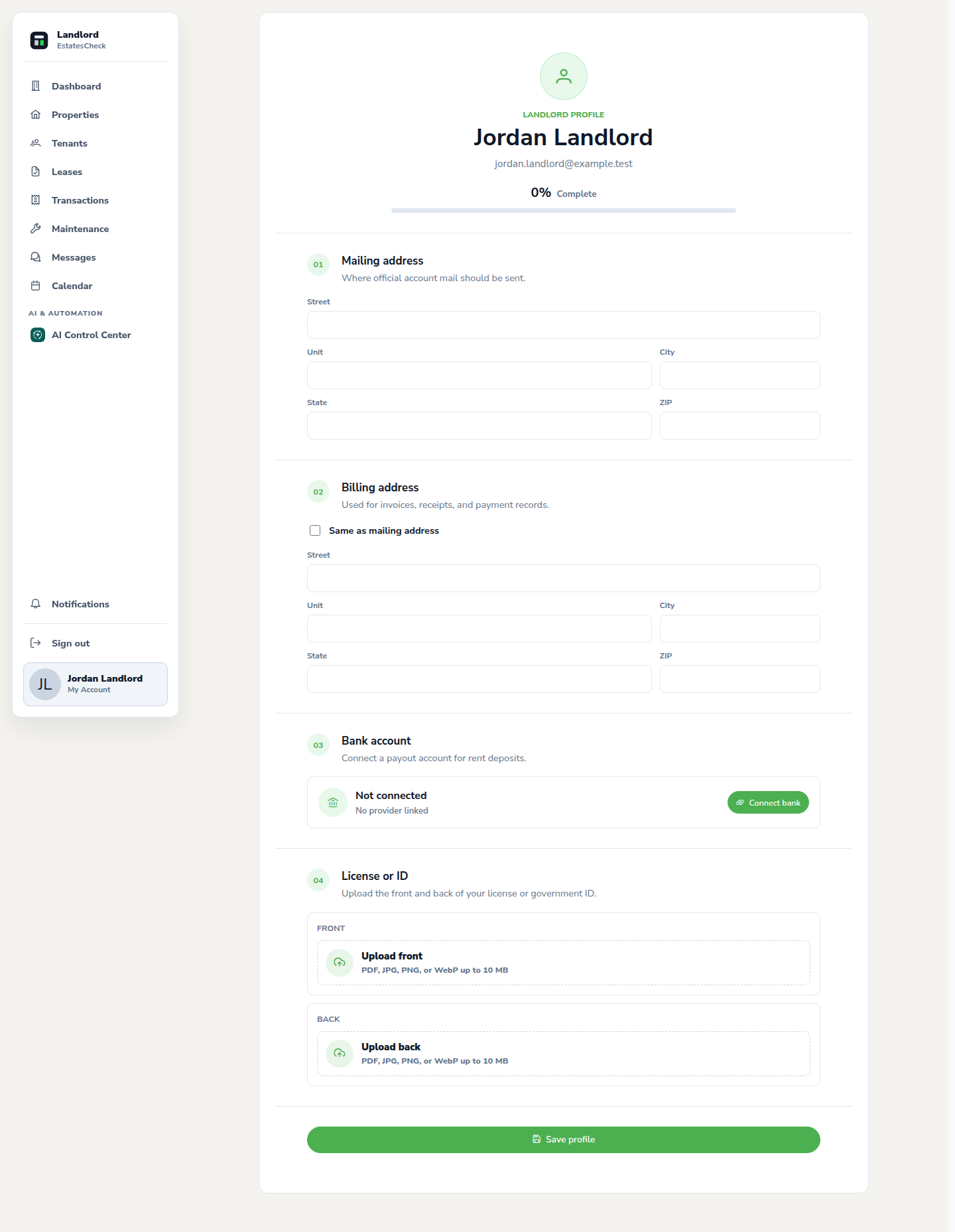Viewport: 955px width, 1232px height.
Task: Focus the Billing address ZIP field
Action: tap(740, 679)
